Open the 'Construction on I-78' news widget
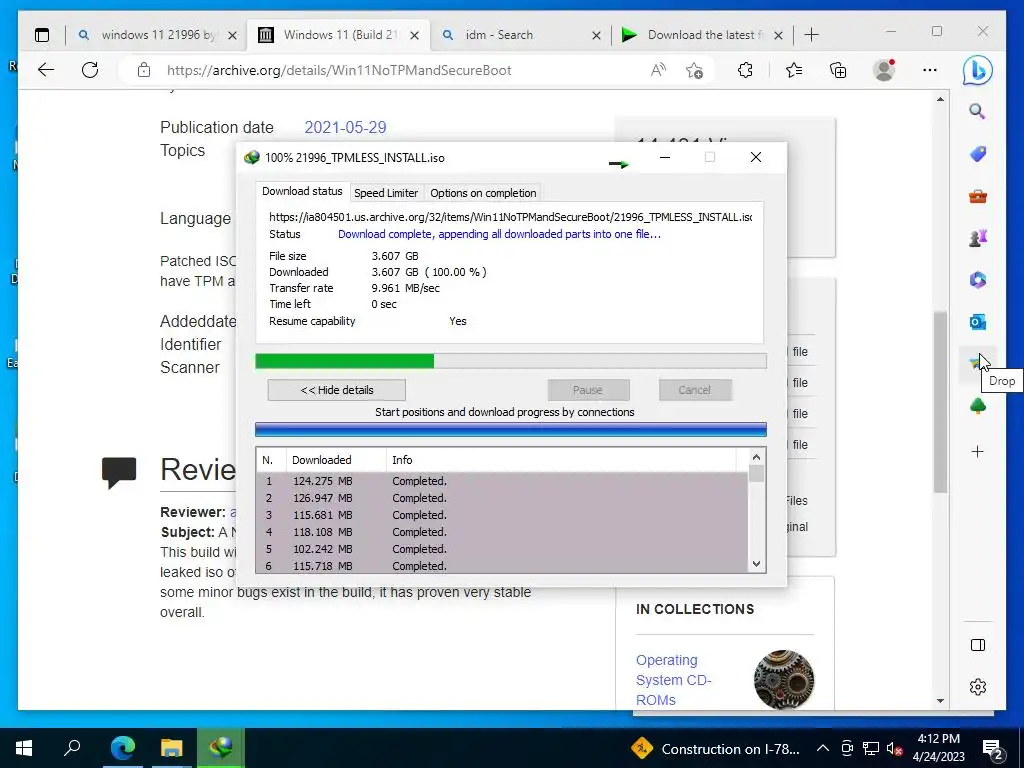 click(x=716, y=748)
